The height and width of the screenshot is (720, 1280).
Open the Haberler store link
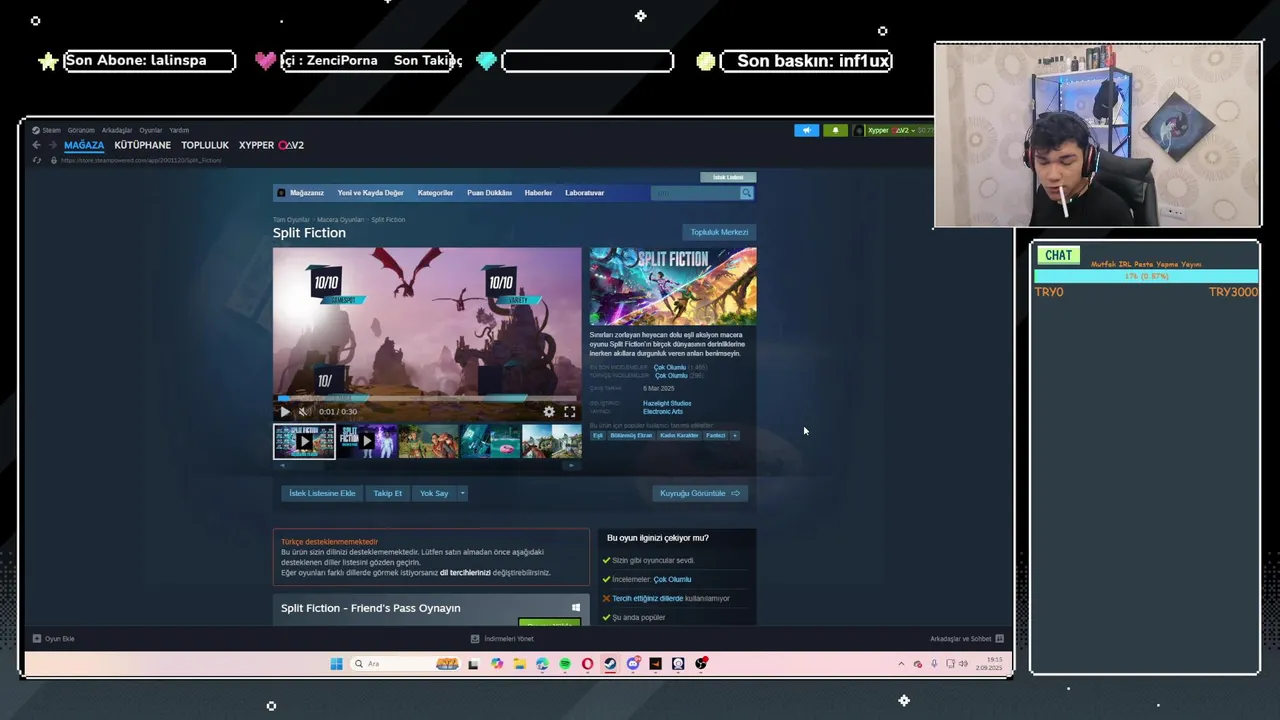click(x=538, y=193)
